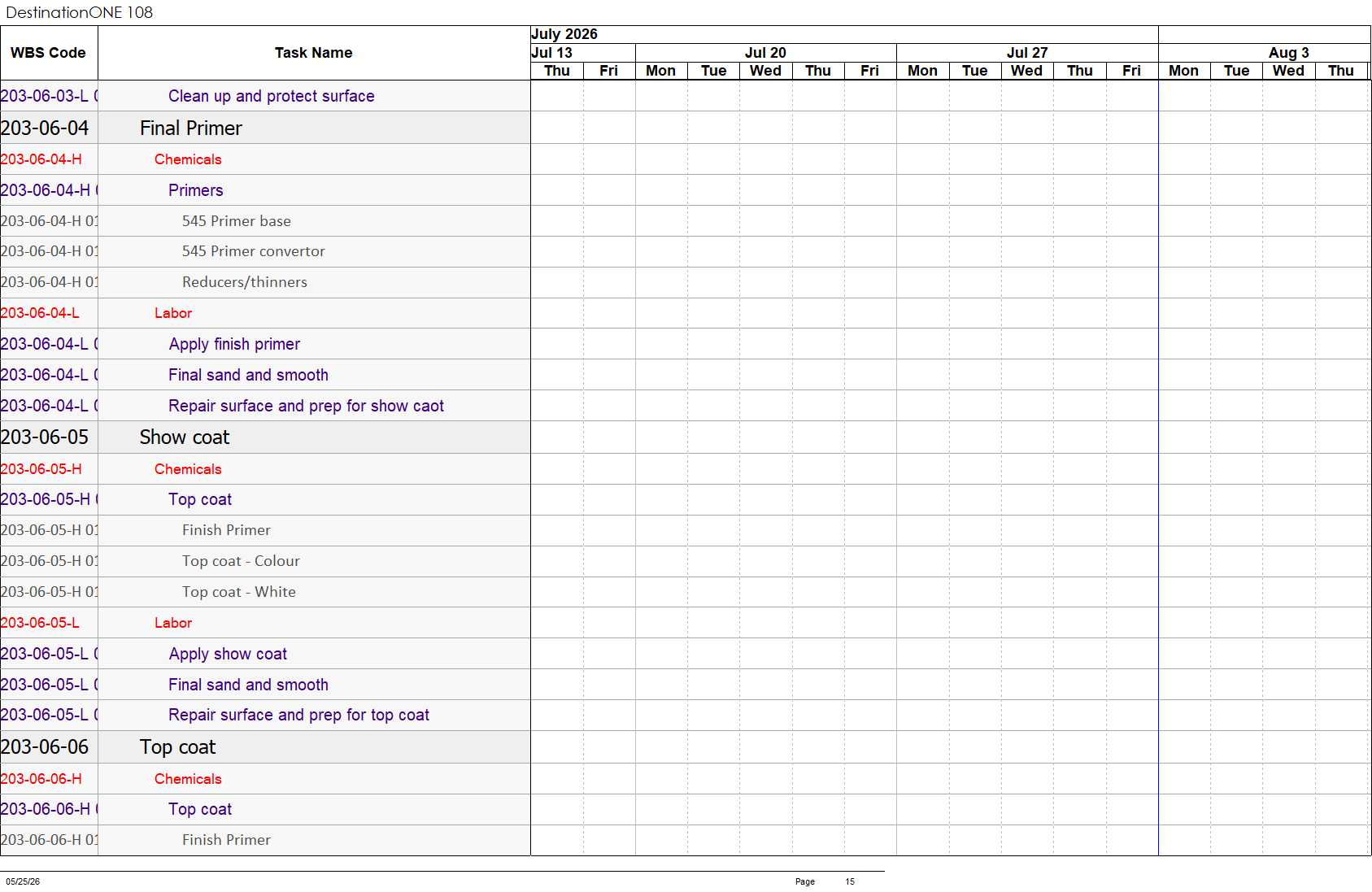Select 'Repair surface and prep for show caot'

pos(306,406)
